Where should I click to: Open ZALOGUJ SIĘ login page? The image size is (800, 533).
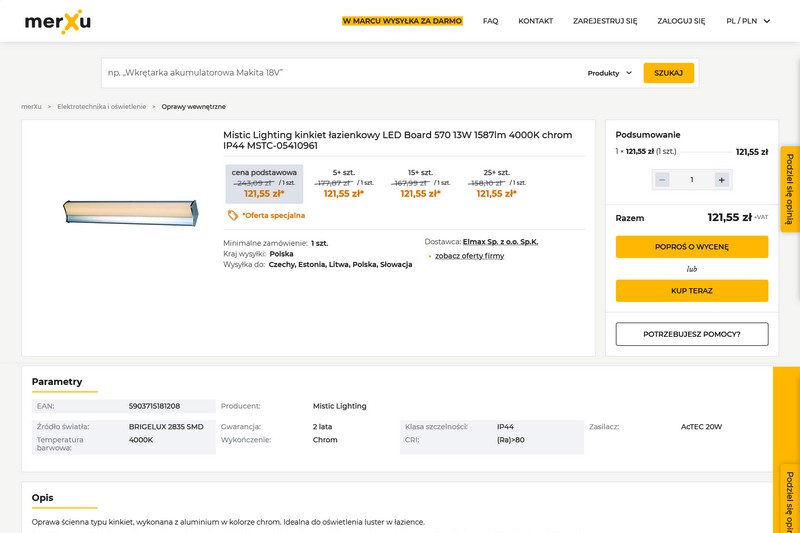[x=681, y=21]
